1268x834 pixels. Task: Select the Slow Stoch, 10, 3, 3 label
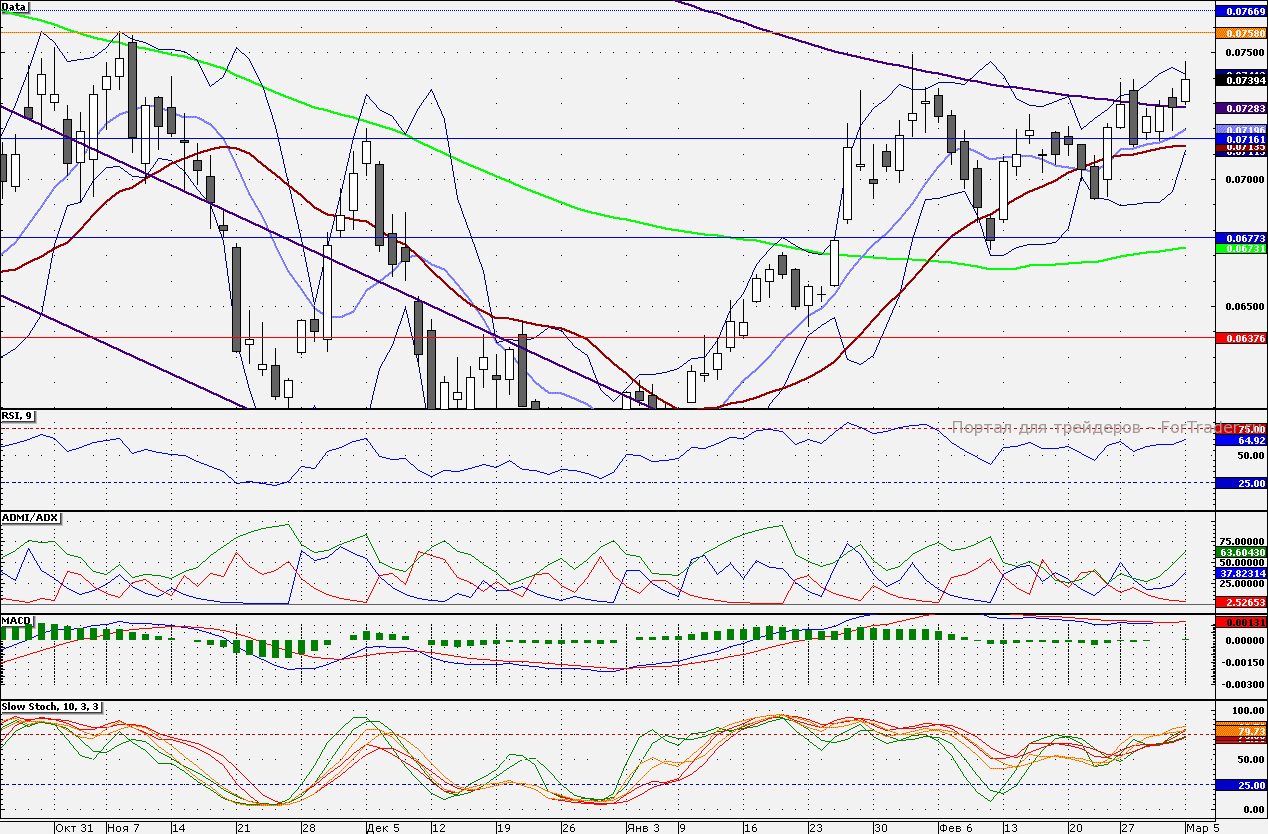point(50,707)
